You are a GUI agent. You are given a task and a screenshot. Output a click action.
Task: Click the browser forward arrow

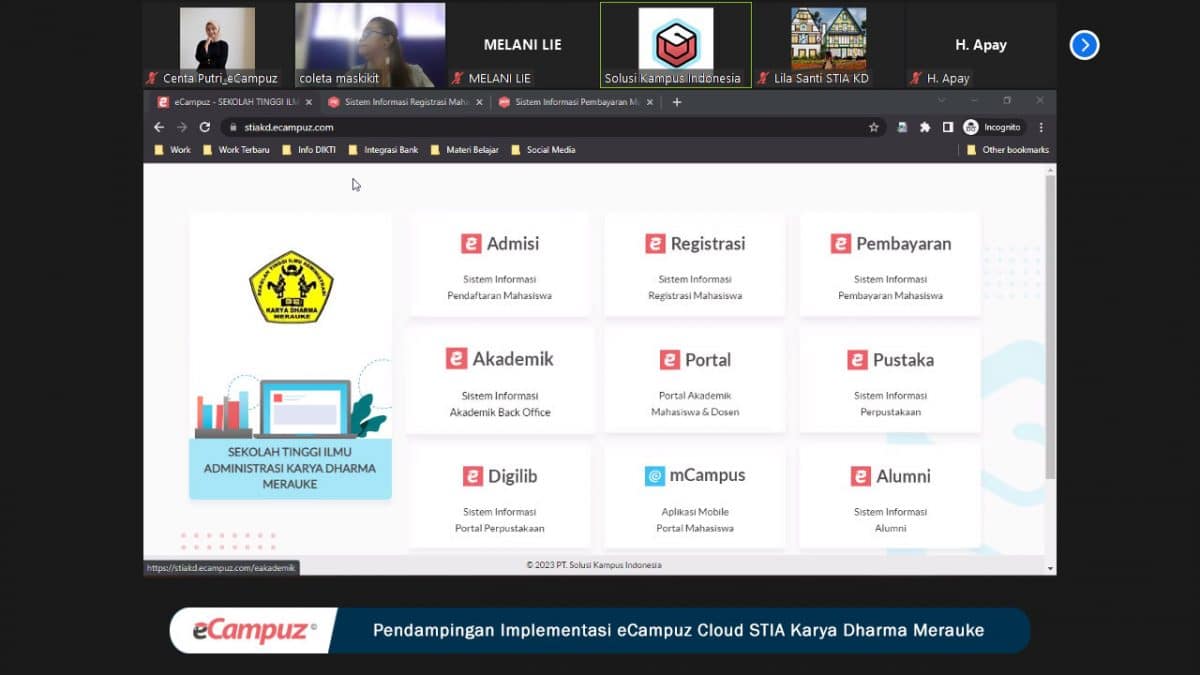(x=182, y=127)
